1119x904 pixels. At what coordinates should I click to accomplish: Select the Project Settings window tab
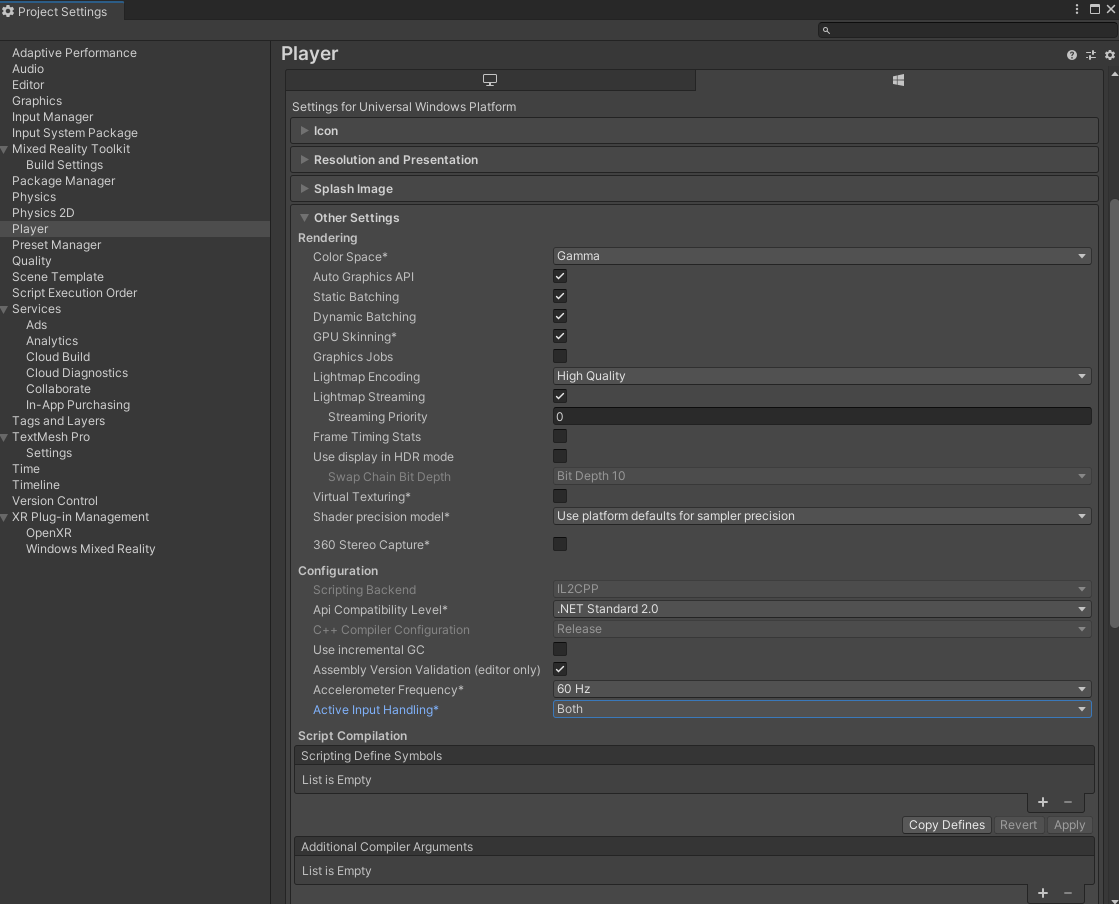[62, 11]
